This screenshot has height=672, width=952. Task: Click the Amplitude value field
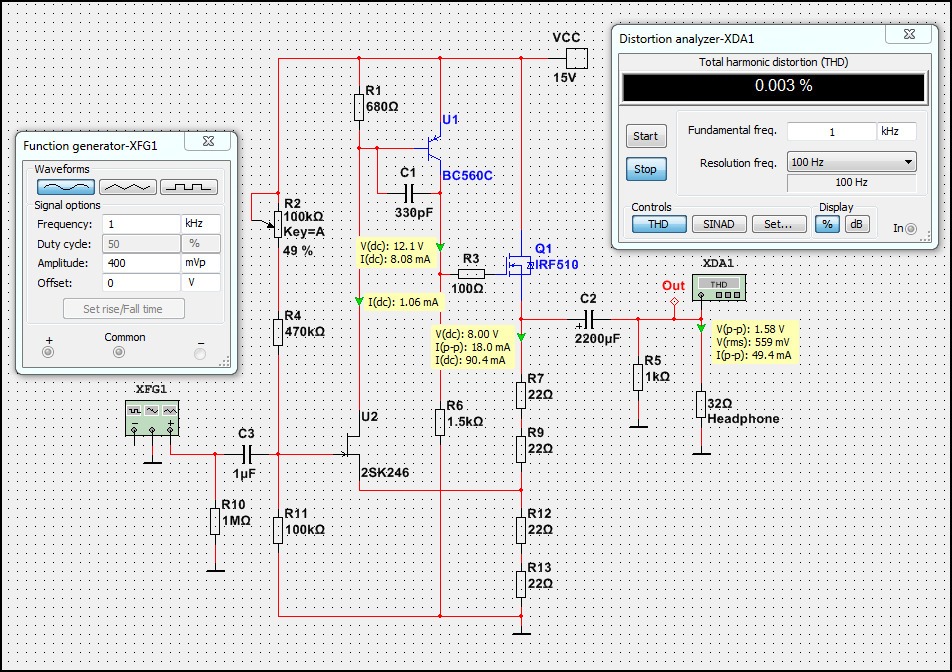(x=141, y=263)
